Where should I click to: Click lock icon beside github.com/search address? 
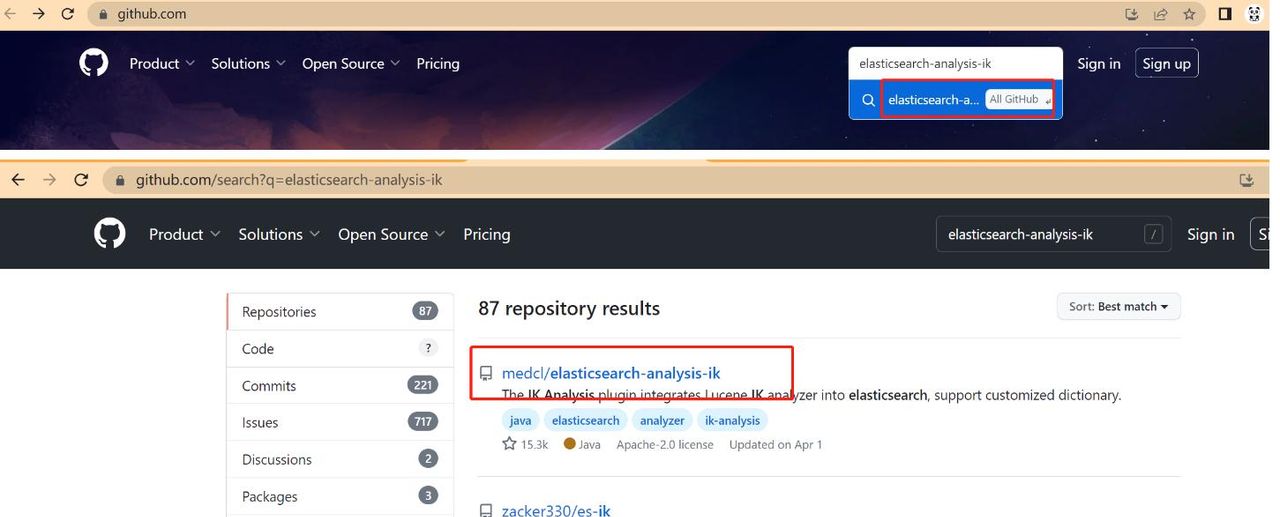click(x=121, y=181)
